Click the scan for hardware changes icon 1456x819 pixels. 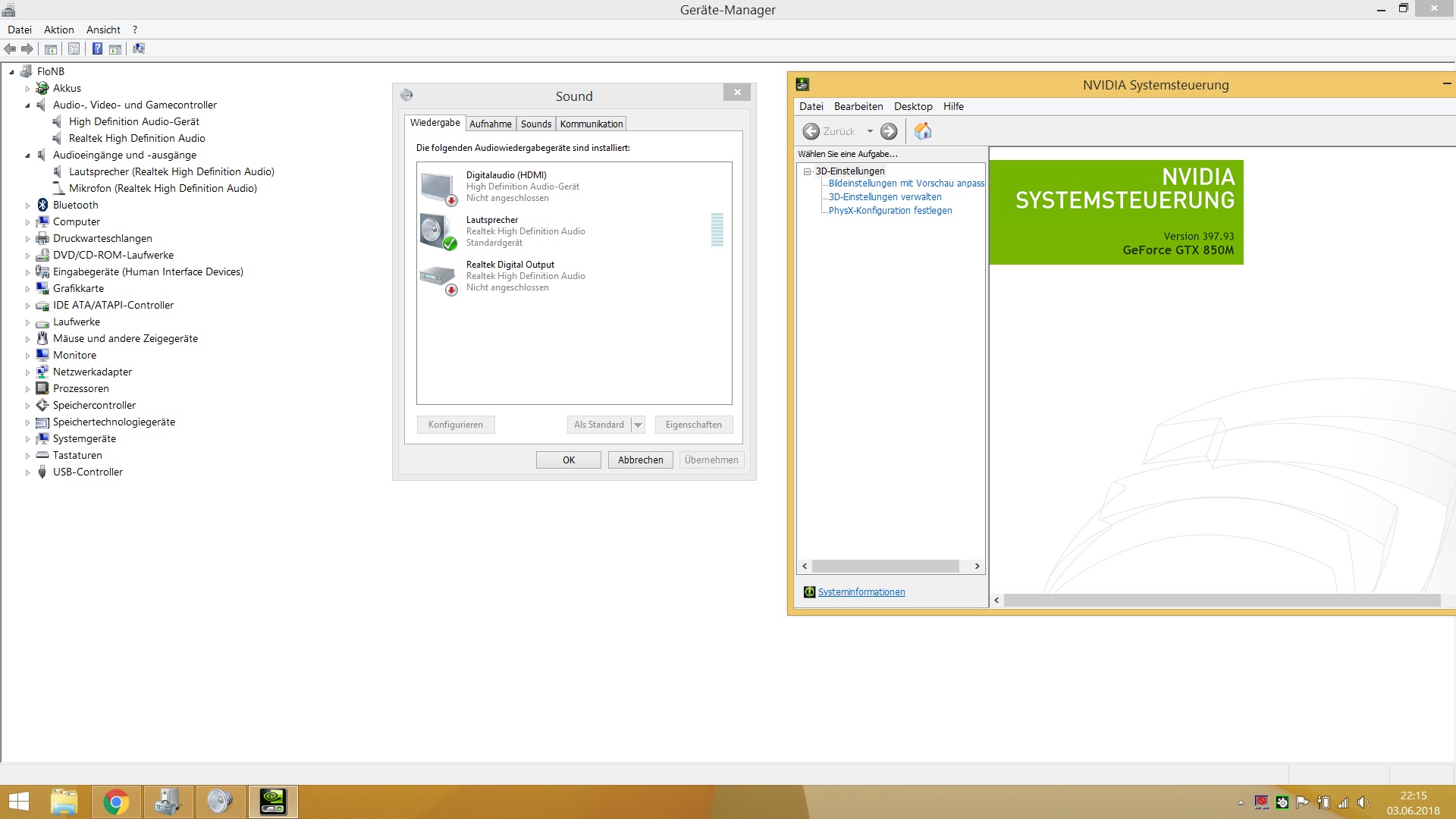click(139, 49)
